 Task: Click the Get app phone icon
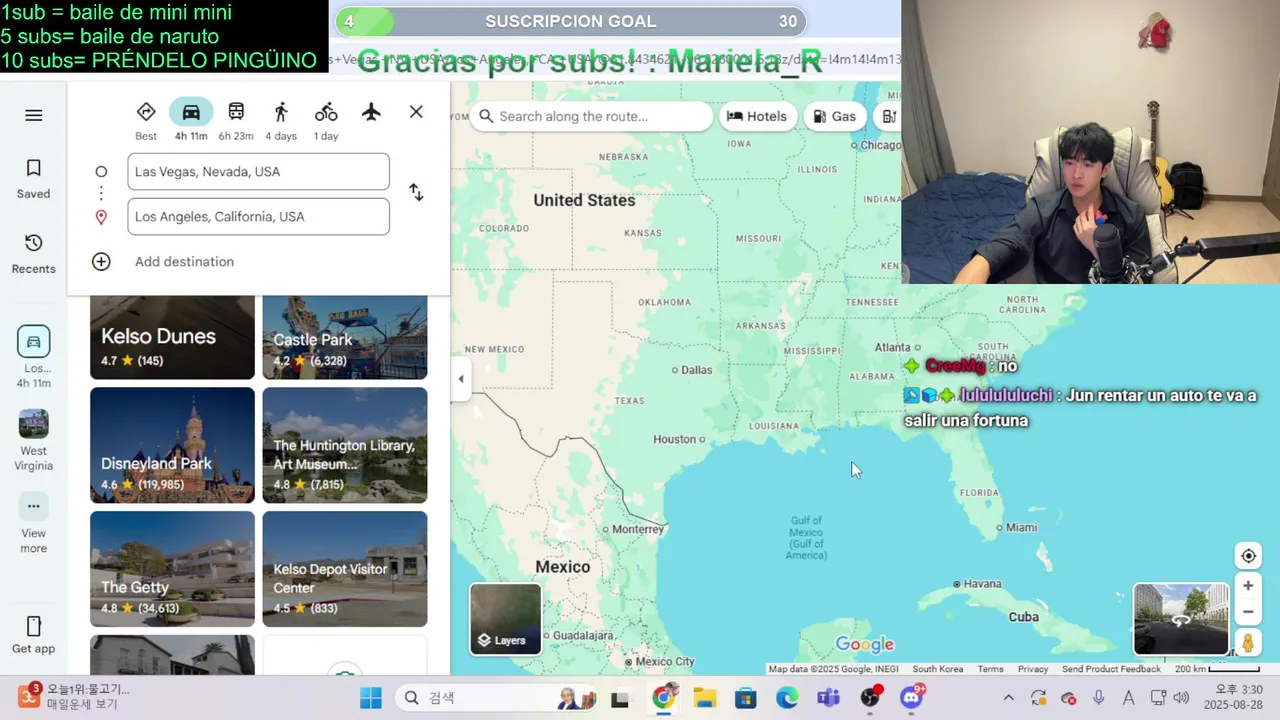coord(33,626)
